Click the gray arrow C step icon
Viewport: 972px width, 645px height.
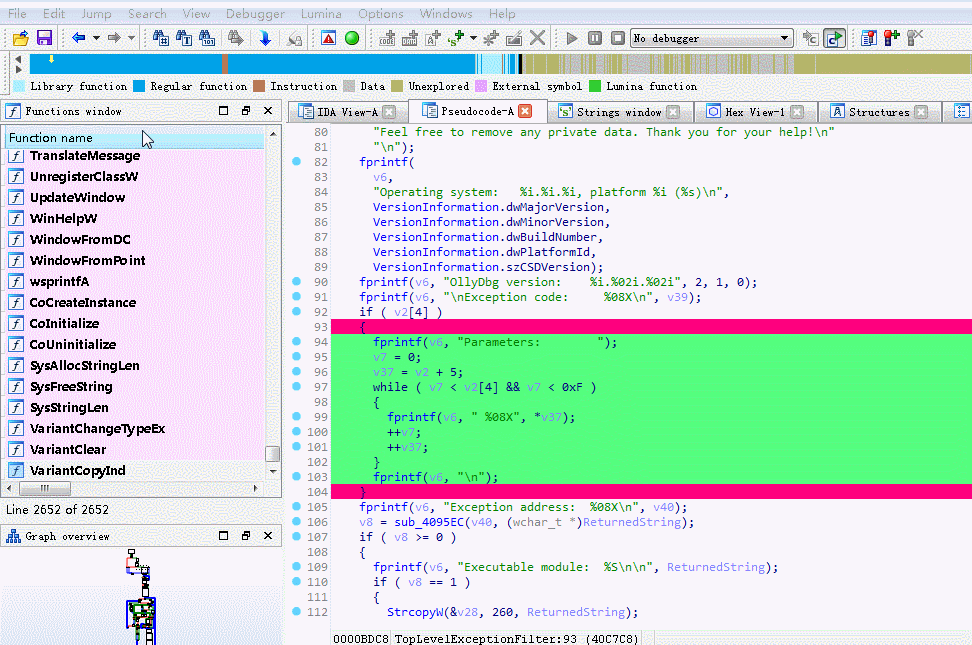pyautogui.click(x=810, y=38)
